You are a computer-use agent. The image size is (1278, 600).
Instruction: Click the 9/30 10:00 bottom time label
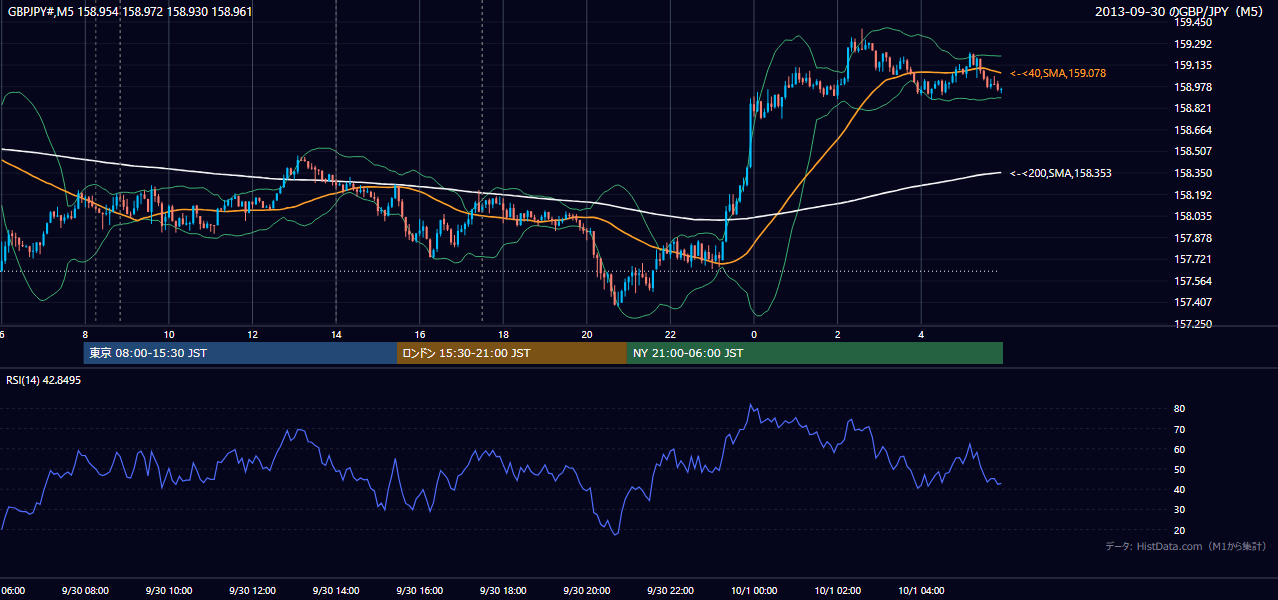(x=169, y=591)
